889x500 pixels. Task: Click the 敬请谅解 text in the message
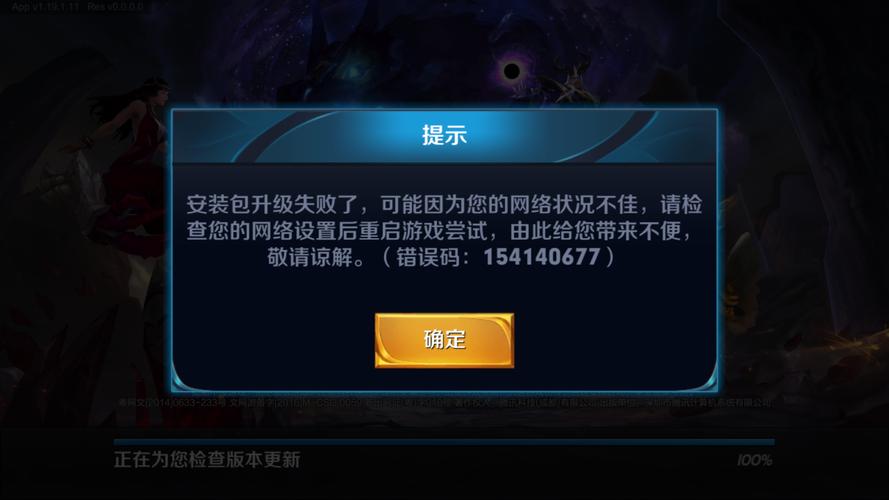pos(311,257)
